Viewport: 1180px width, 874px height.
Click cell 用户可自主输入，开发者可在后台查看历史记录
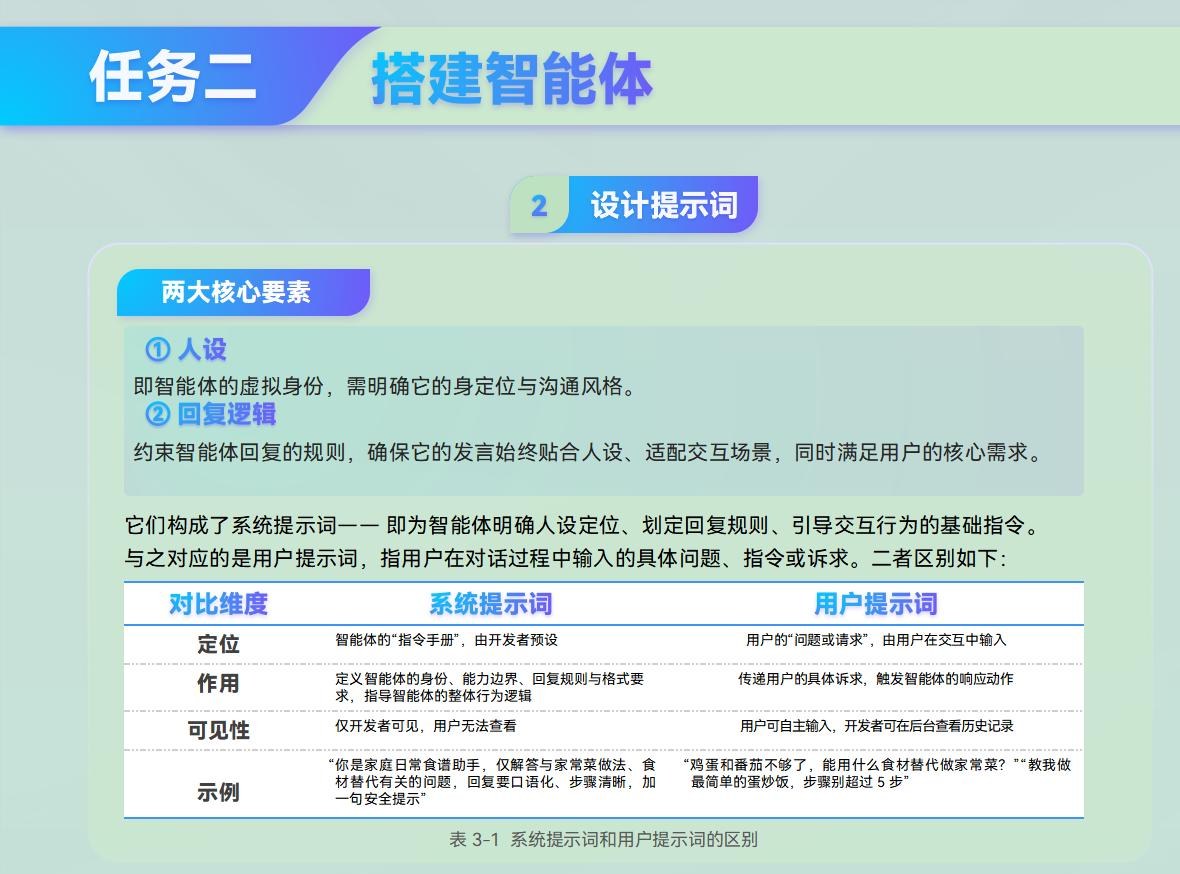(876, 726)
